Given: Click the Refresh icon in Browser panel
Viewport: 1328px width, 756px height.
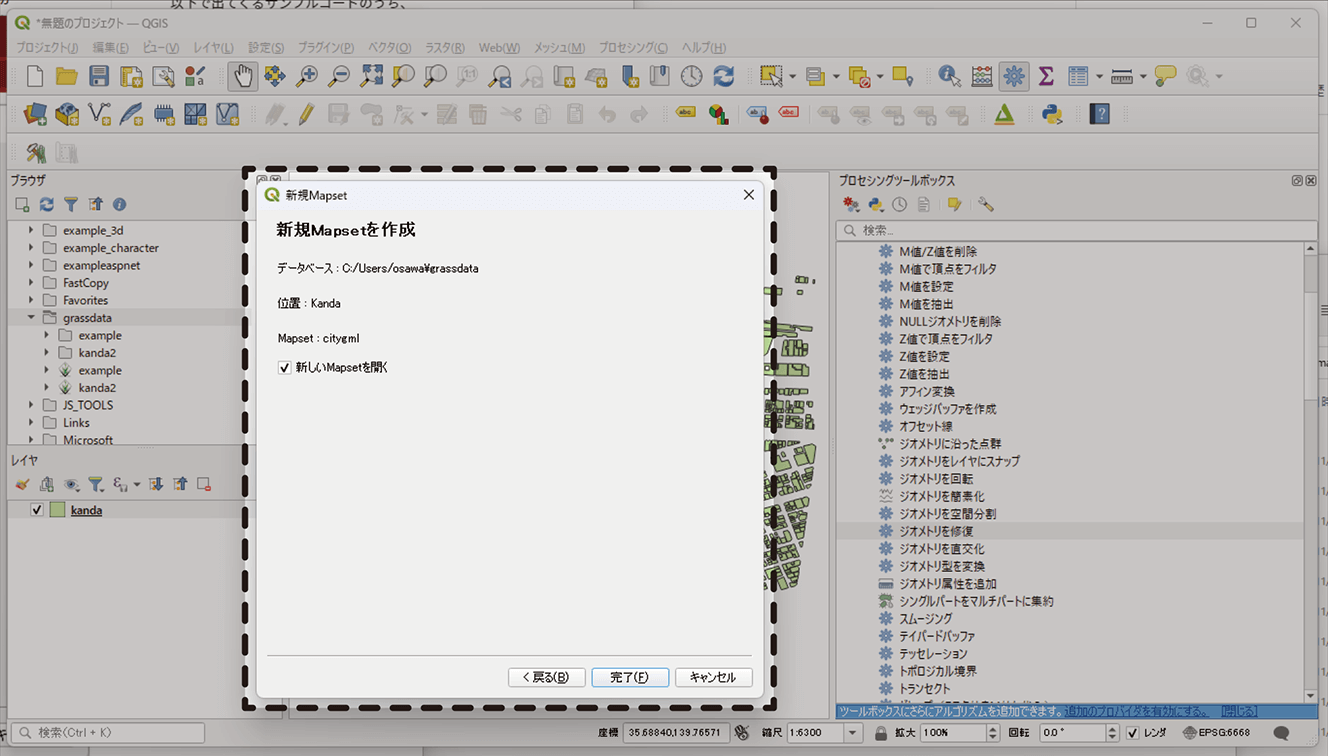Looking at the screenshot, I should (46, 204).
